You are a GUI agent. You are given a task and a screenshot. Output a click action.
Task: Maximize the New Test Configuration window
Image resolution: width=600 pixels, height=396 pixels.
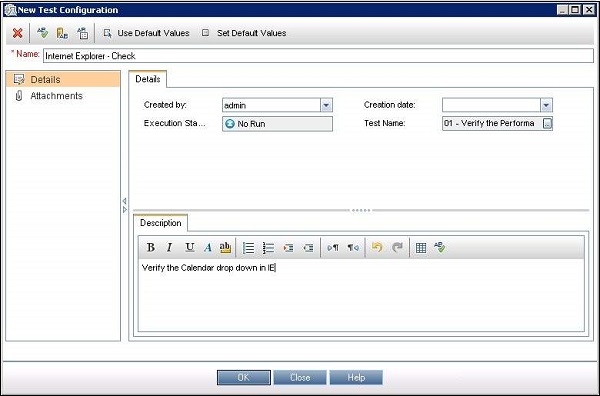(575, 10)
